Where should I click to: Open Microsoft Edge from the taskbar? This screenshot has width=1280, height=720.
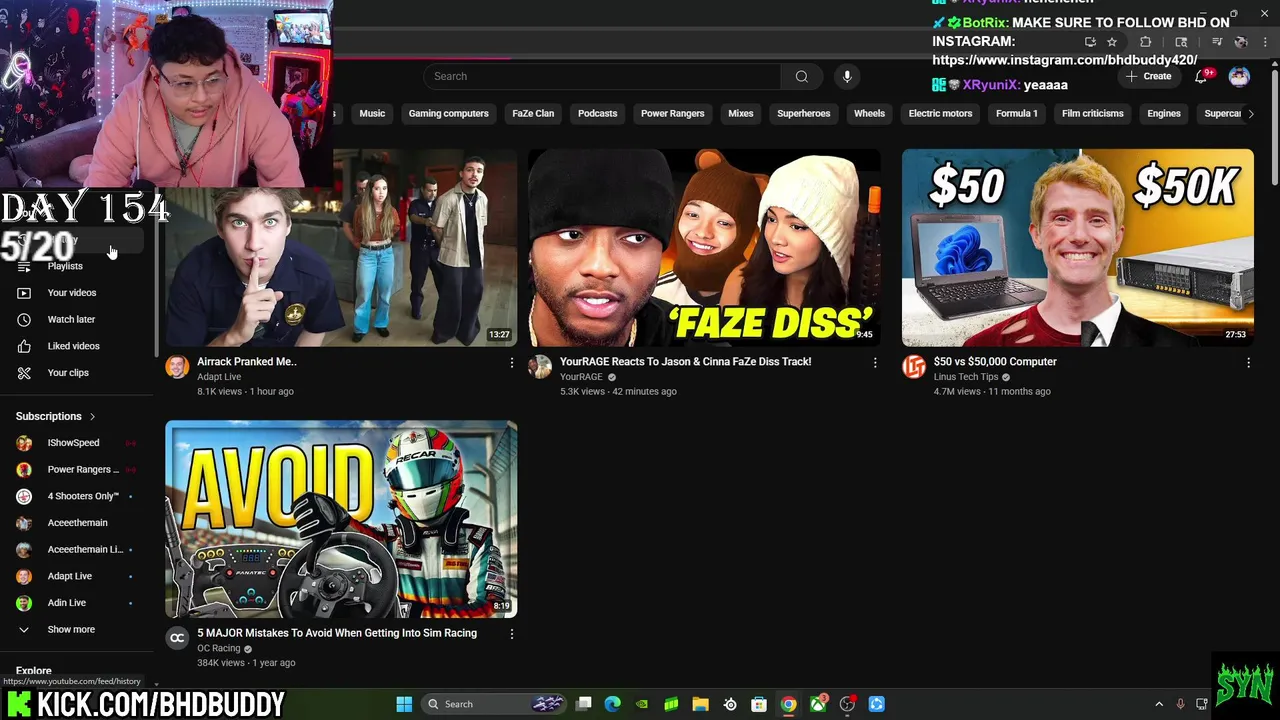(x=613, y=704)
